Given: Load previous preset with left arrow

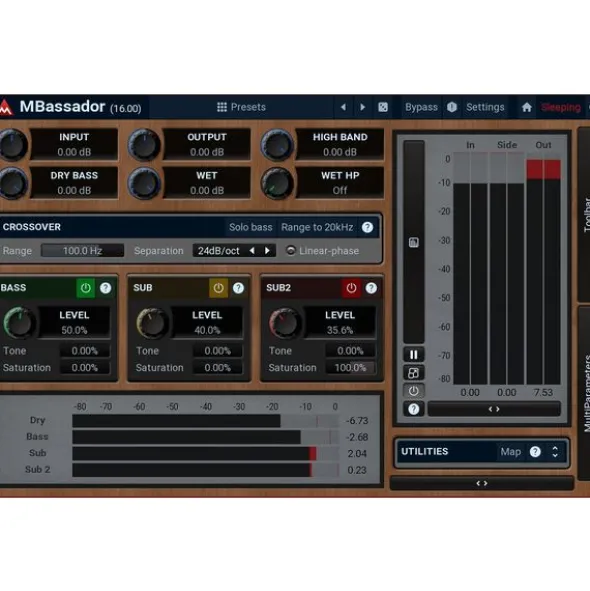Looking at the screenshot, I should pyautogui.click(x=343, y=107).
